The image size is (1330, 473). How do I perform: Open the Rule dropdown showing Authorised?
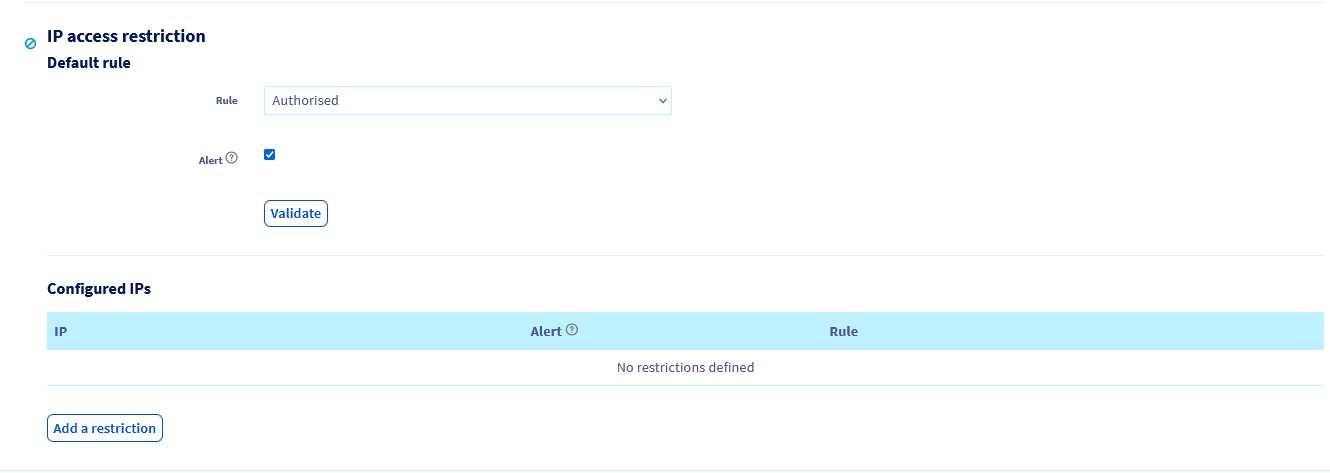pos(467,101)
